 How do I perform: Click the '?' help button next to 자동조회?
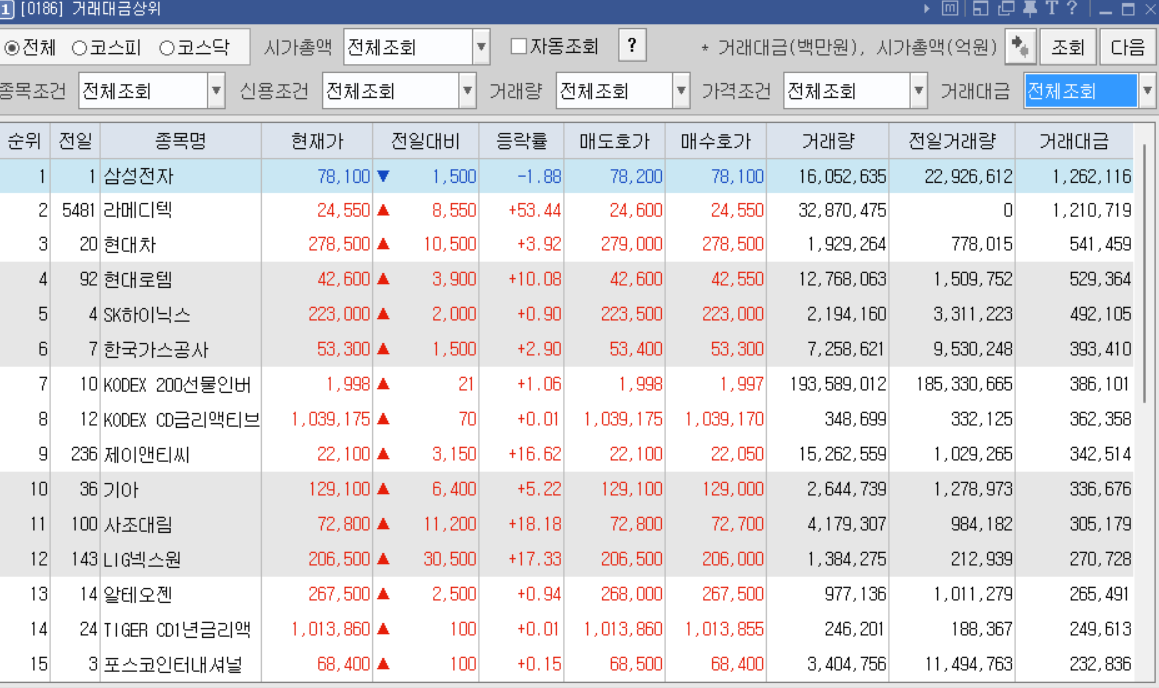[632, 46]
